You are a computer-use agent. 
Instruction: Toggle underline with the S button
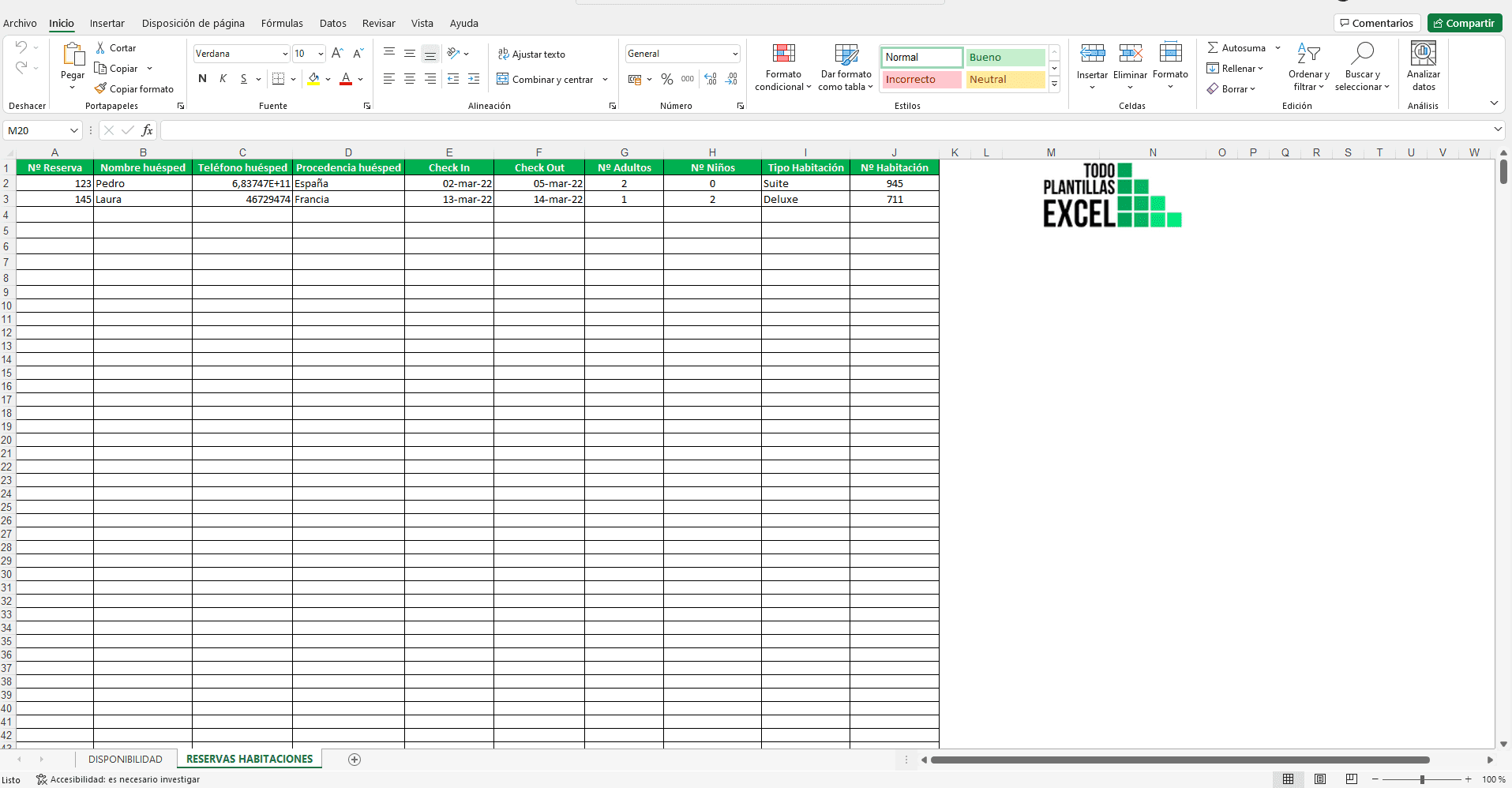click(244, 79)
